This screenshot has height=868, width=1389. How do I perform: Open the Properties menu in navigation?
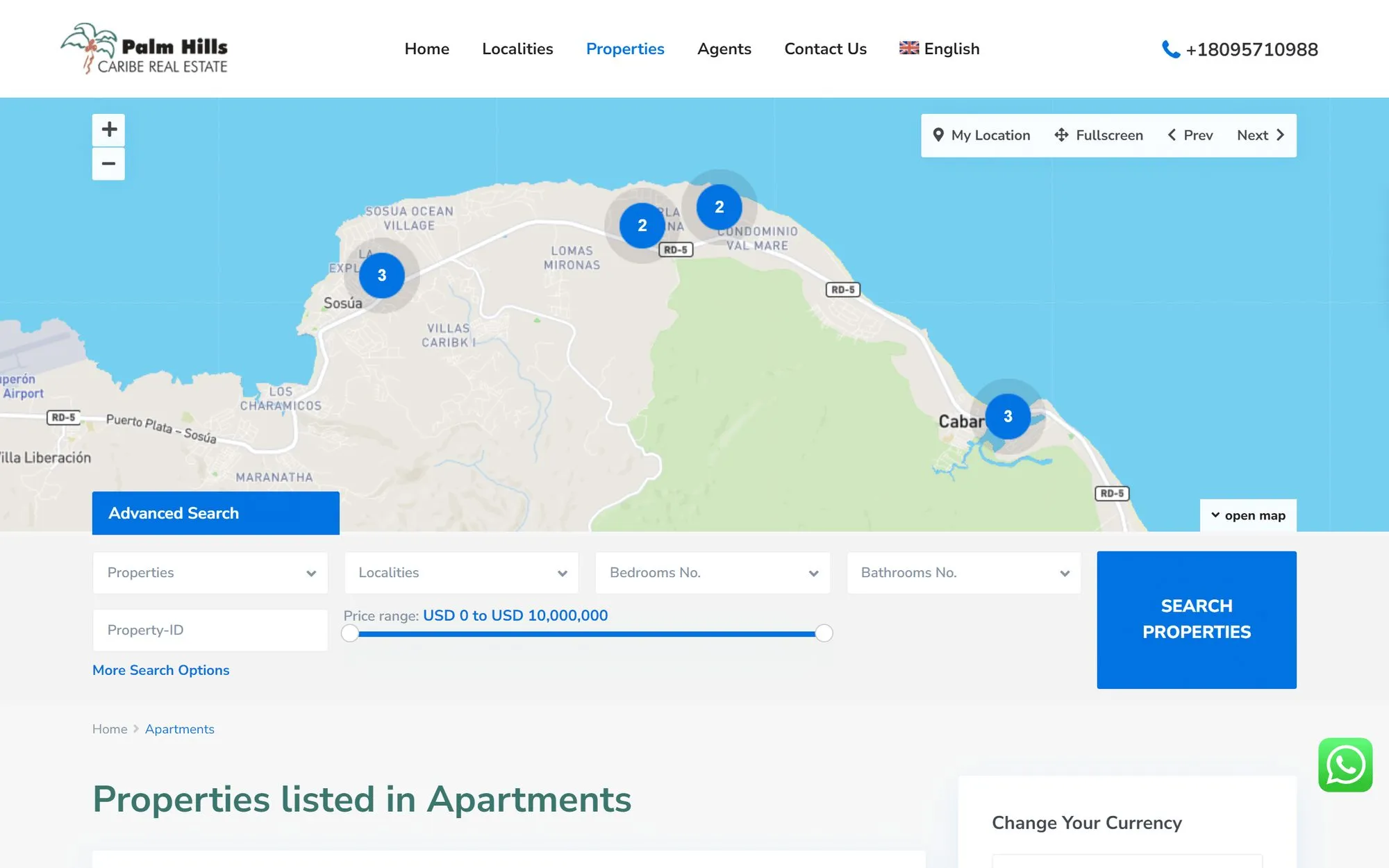(625, 49)
